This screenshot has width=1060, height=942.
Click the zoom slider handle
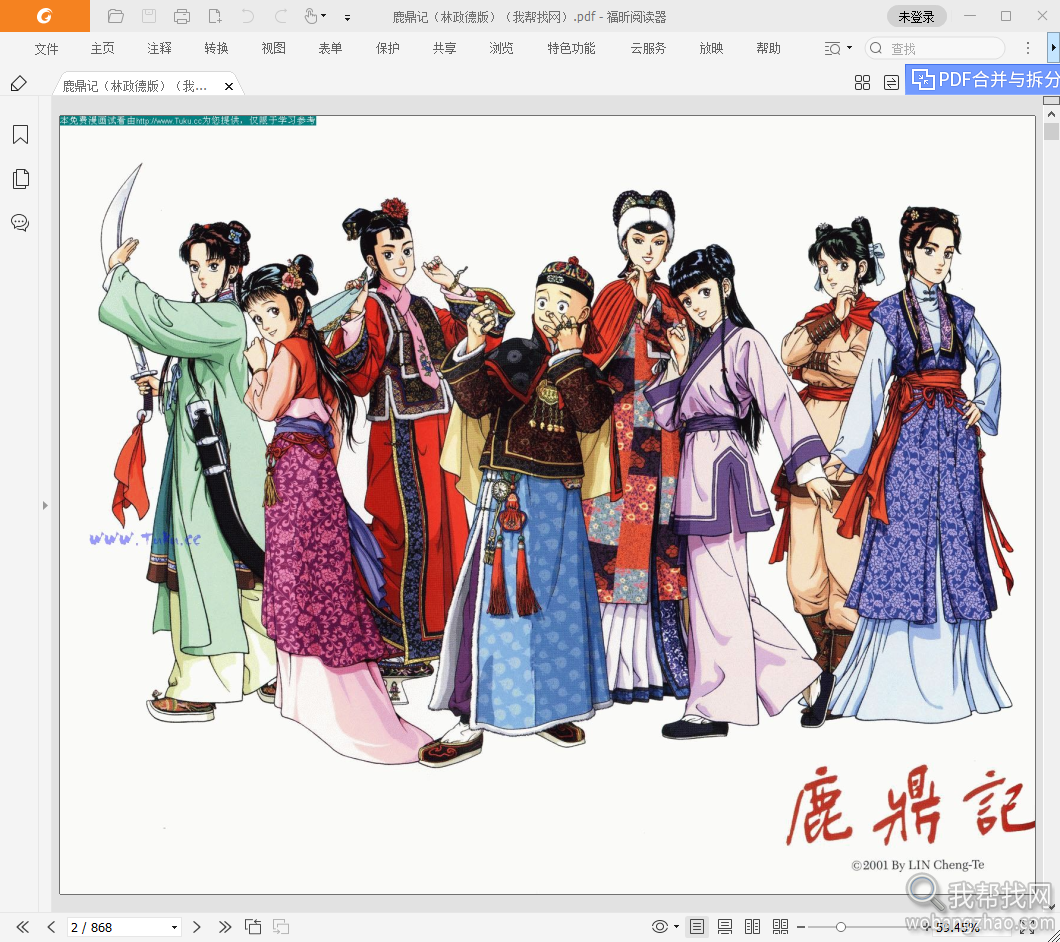(x=840, y=927)
